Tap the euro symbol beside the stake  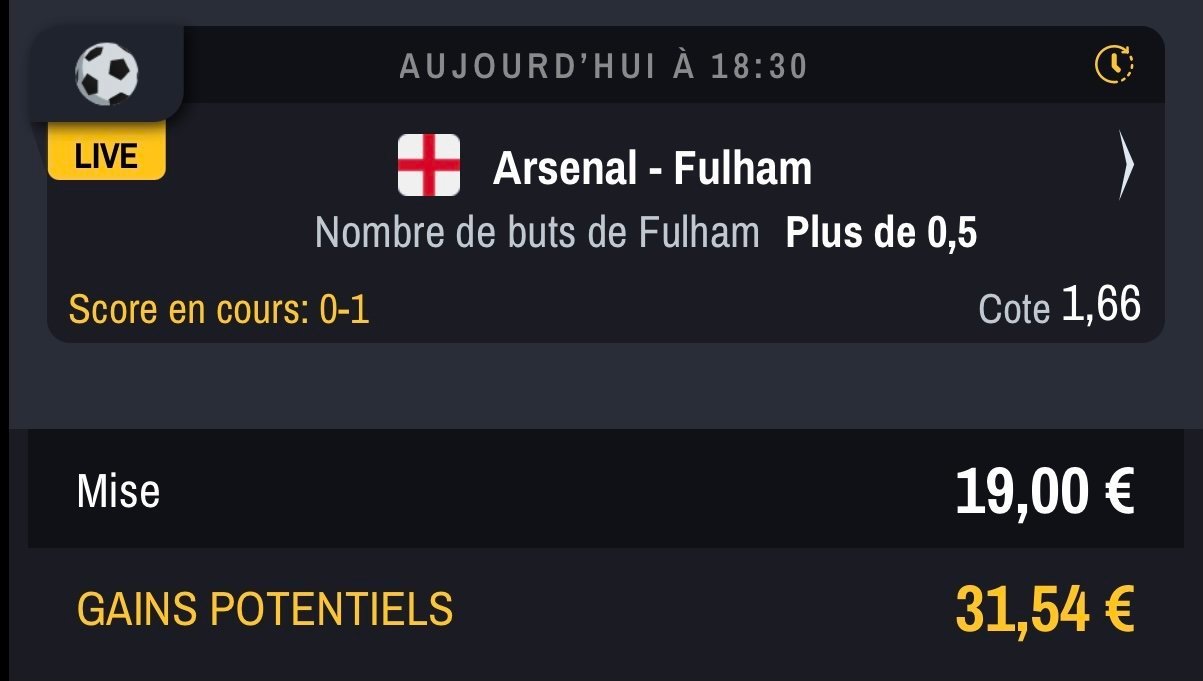[1118, 493]
